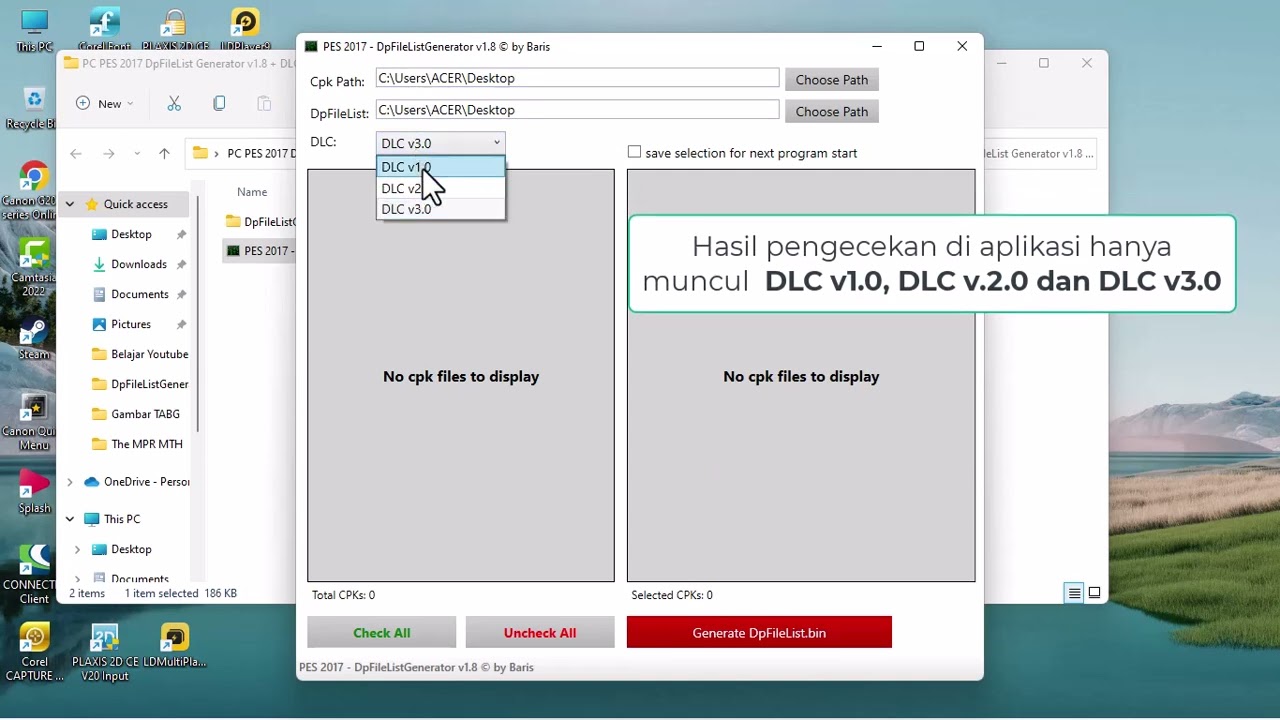Go up one folder in Explorer
Image resolution: width=1280 pixels, height=720 pixels.
click(164, 153)
